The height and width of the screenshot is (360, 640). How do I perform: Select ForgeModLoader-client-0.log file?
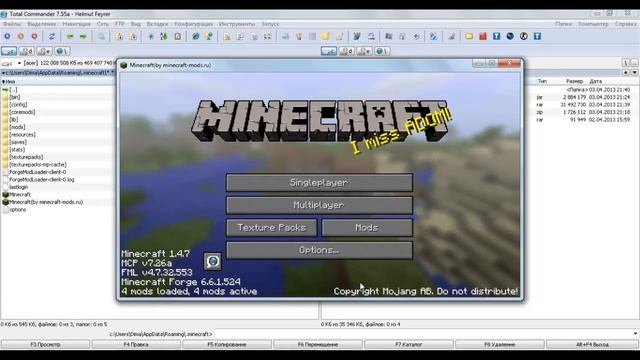(x=42, y=180)
